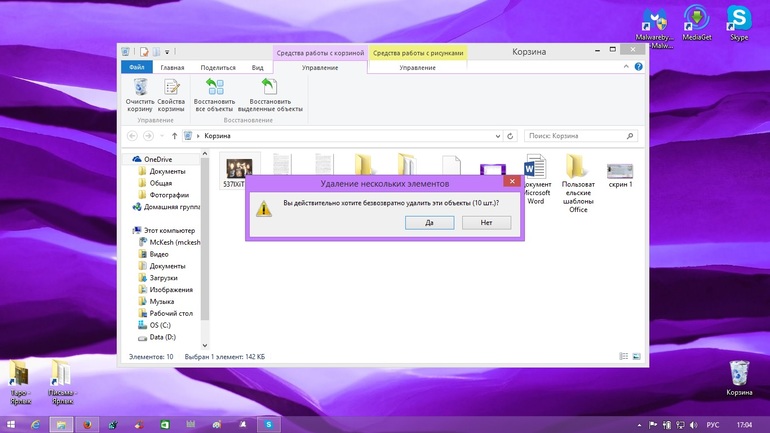Switch to large thumbnails view in status bar

point(636,356)
